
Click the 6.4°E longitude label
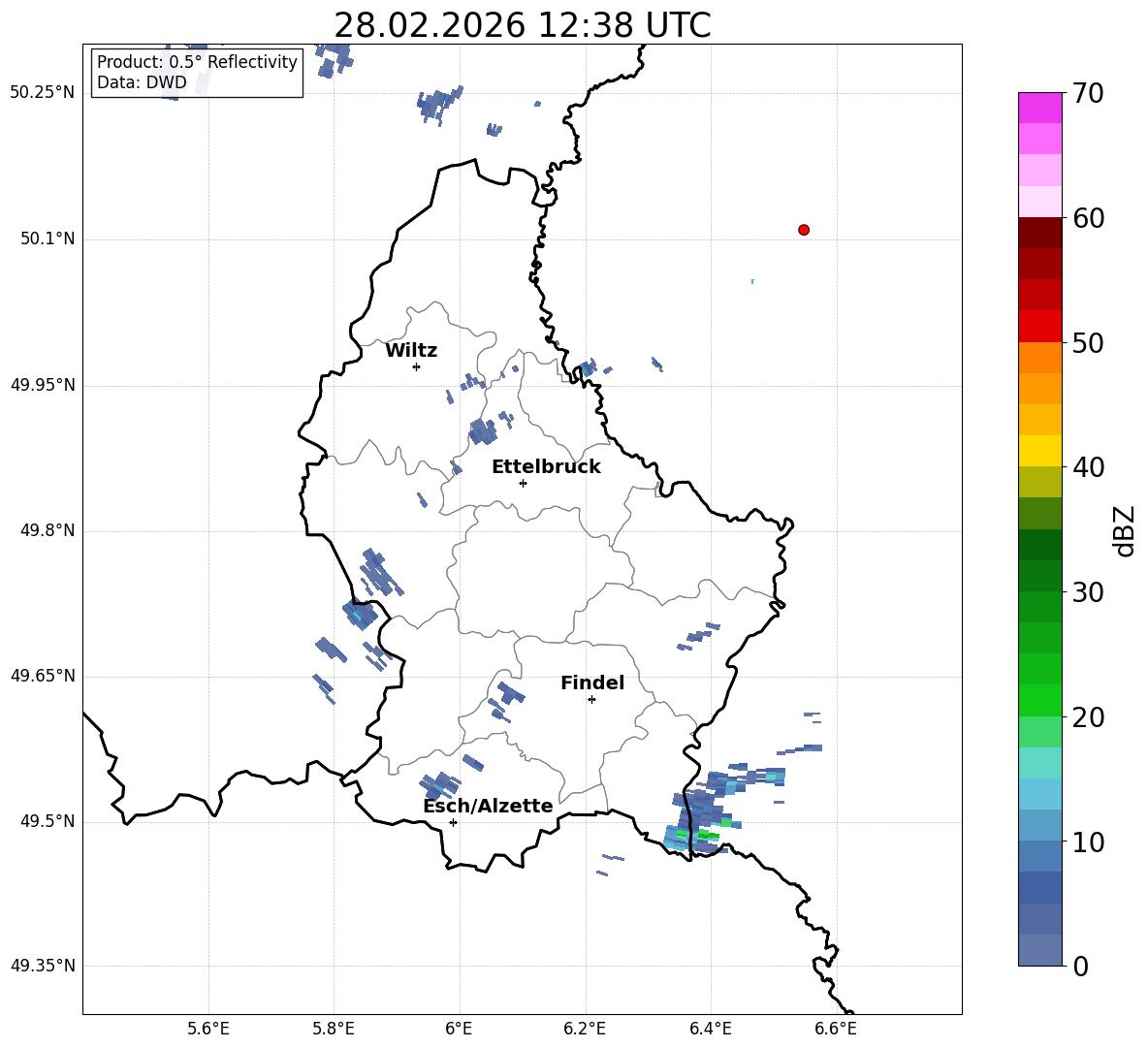pyautogui.click(x=710, y=1029)
